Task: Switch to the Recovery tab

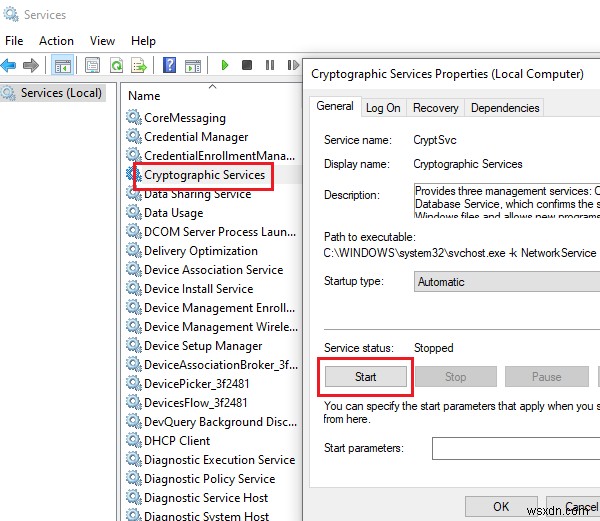Action: (435, 108)
